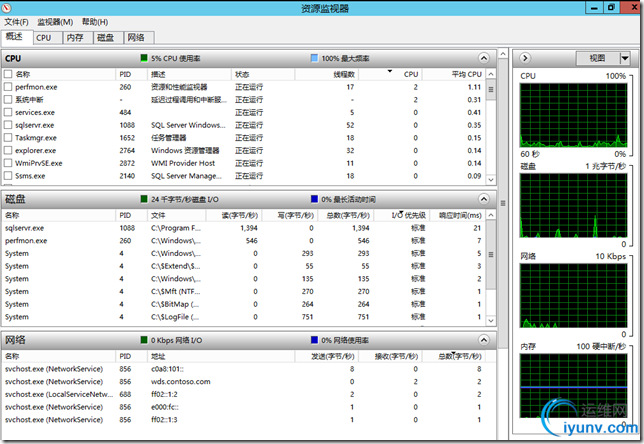Click the blue disk active time indicator
The width and height of the screenshot is (644, 444).
click(x=314, y=199)
